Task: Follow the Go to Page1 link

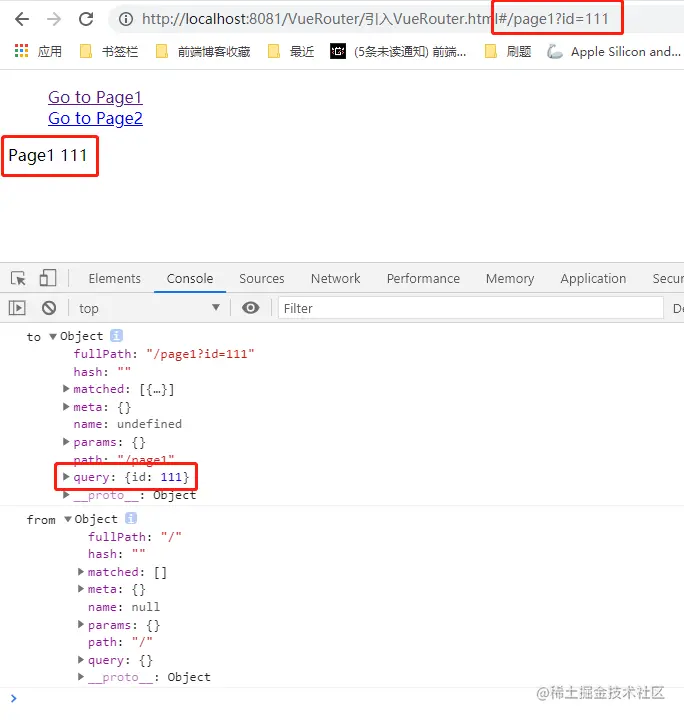Action: click(95, 97)
